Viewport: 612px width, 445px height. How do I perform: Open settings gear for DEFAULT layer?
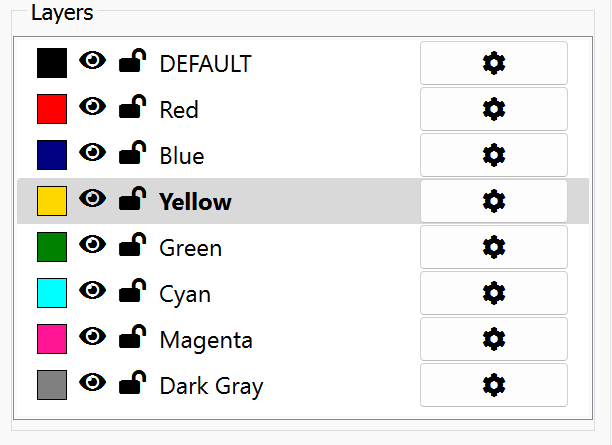[x=494, y=63]
